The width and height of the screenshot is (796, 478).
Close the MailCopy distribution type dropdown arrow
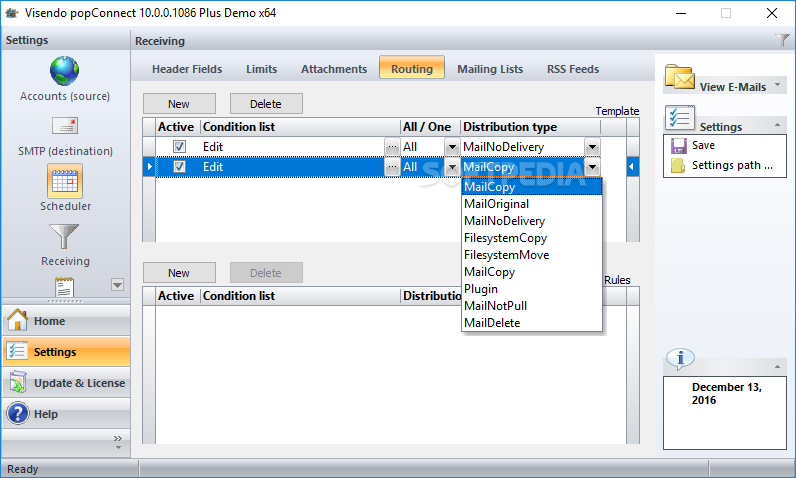click(x=592, y=167)
